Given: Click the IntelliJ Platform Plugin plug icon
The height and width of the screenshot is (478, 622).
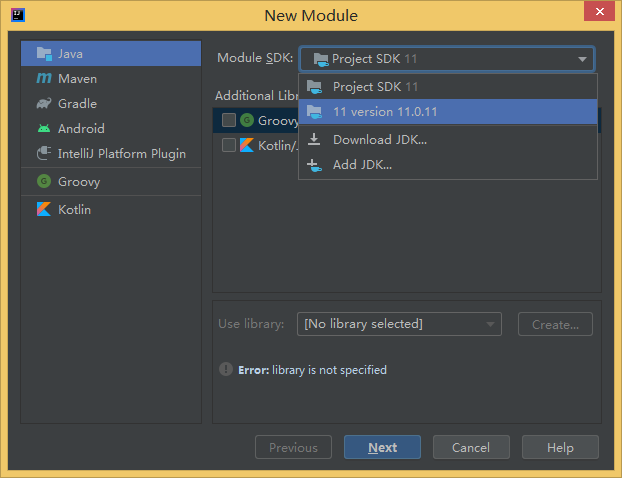Looking at the screenshot, I should pos(44,153).
